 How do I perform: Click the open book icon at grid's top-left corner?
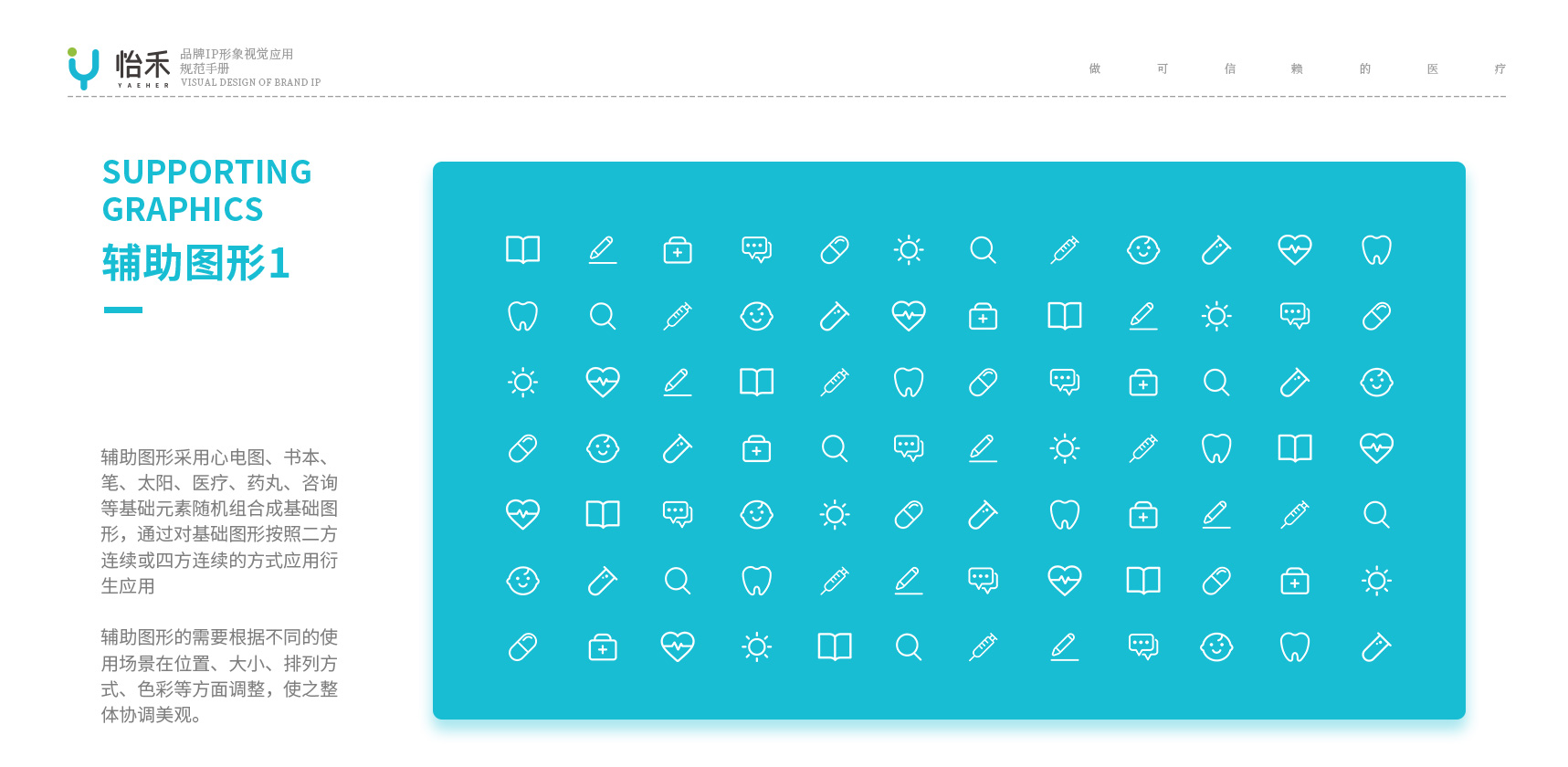[x=523, y=249]
